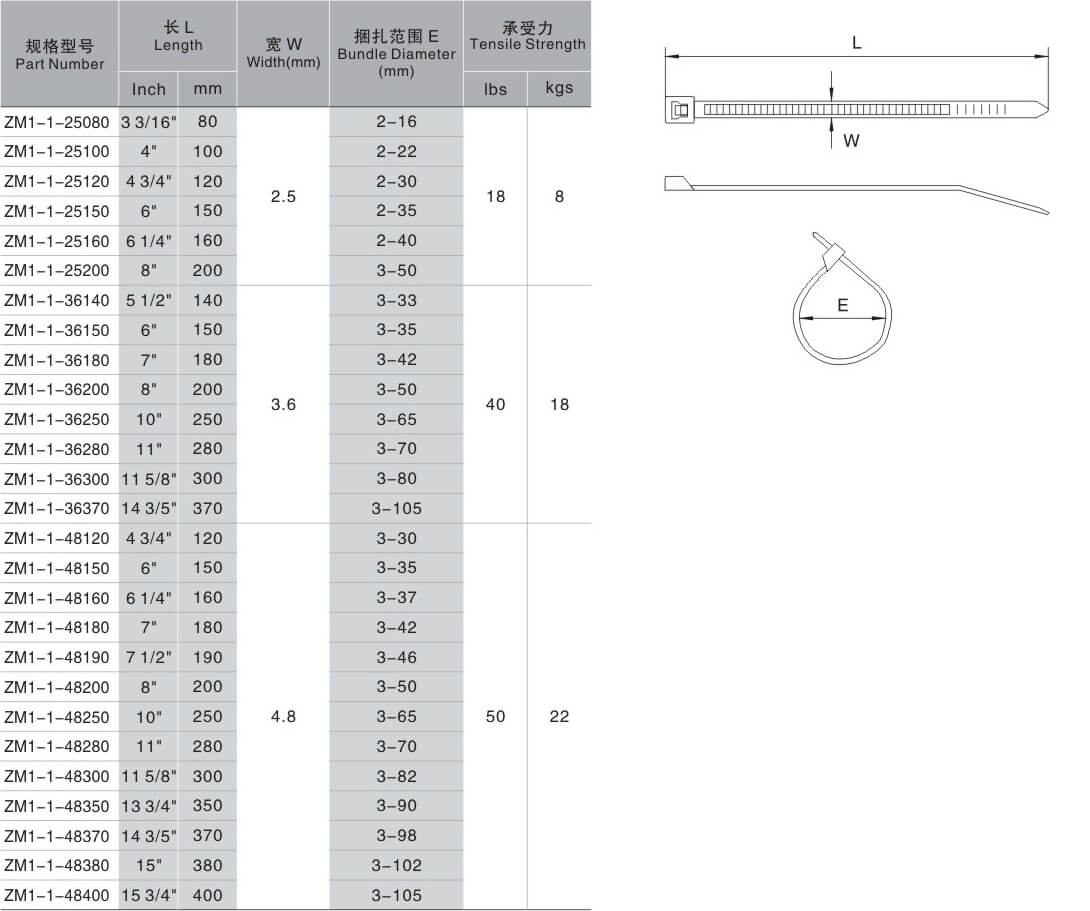1090x911 pixels.
Task: Click the lbs sub-header
Action: click(x=495, y=89)
